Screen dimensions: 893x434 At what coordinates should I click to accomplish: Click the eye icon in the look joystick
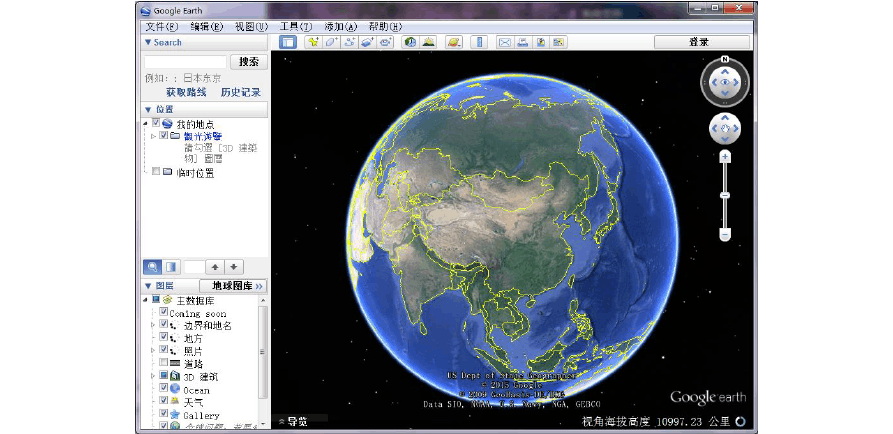725,83
